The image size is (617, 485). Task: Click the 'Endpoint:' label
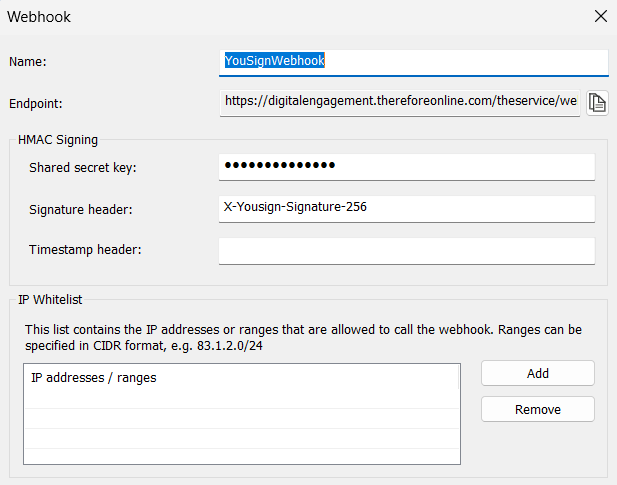tap(36, 104)
